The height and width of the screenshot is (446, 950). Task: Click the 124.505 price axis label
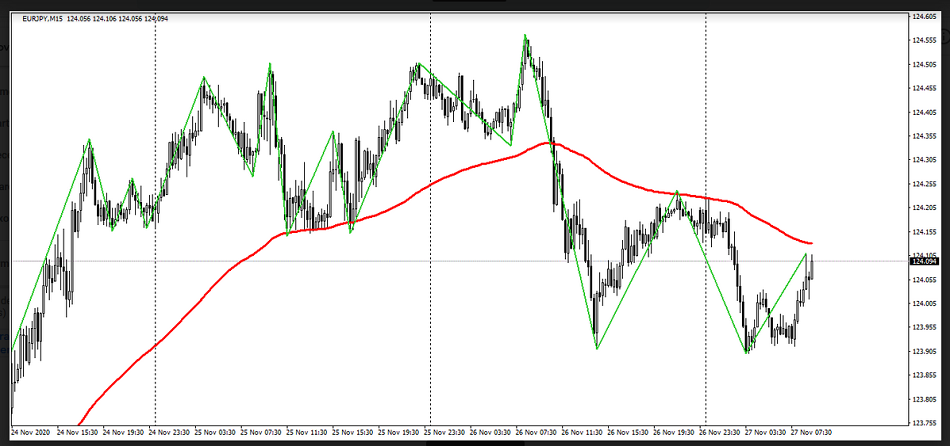pyautogui.click(x=924, y=65)
